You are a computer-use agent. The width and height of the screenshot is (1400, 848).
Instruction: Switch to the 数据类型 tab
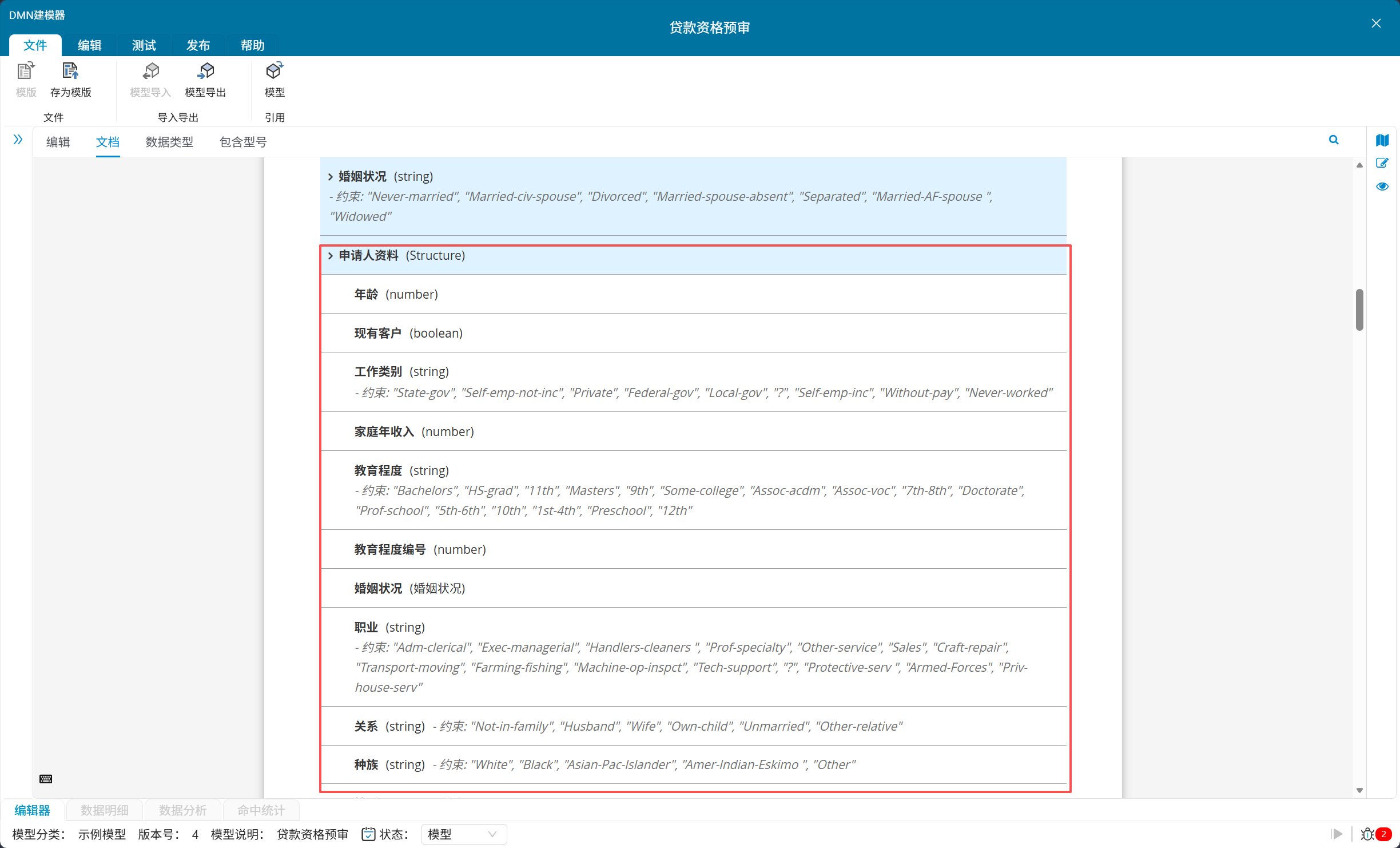pyautogui.click(x=169, y=142)
